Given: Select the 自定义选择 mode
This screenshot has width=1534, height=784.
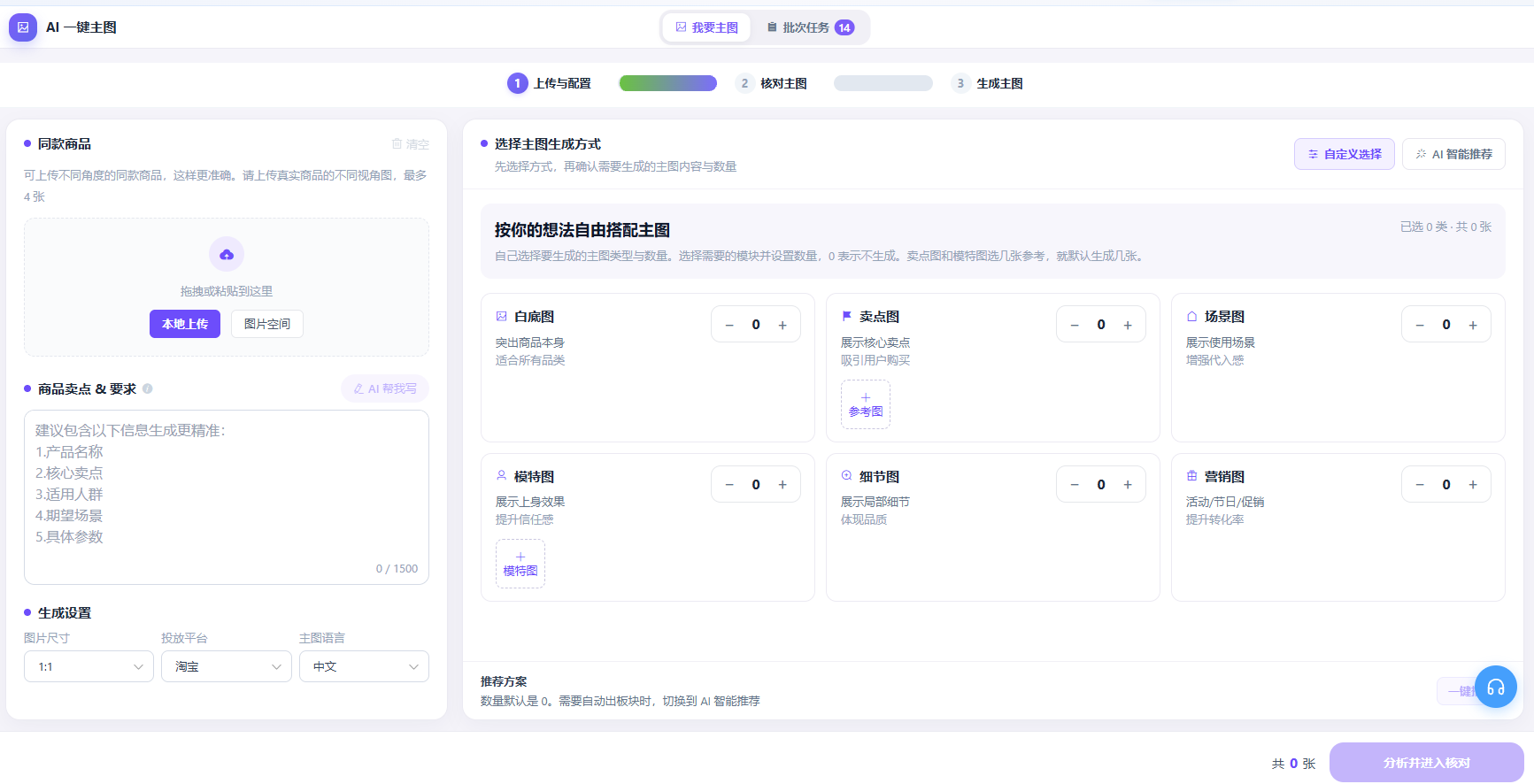Looking at the screenshot, I should tap(1345, 154).
